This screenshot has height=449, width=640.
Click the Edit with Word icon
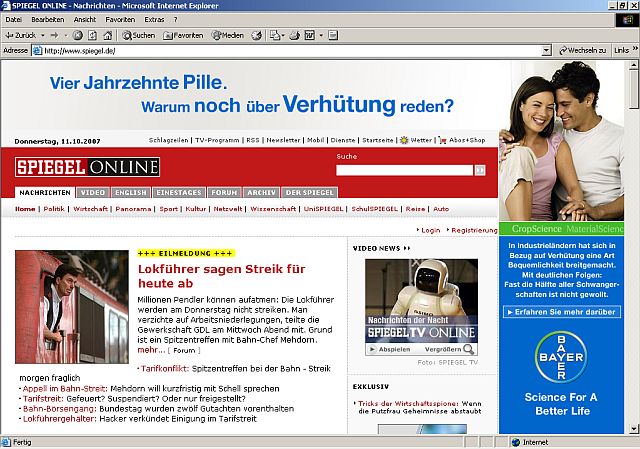(309, 36)
